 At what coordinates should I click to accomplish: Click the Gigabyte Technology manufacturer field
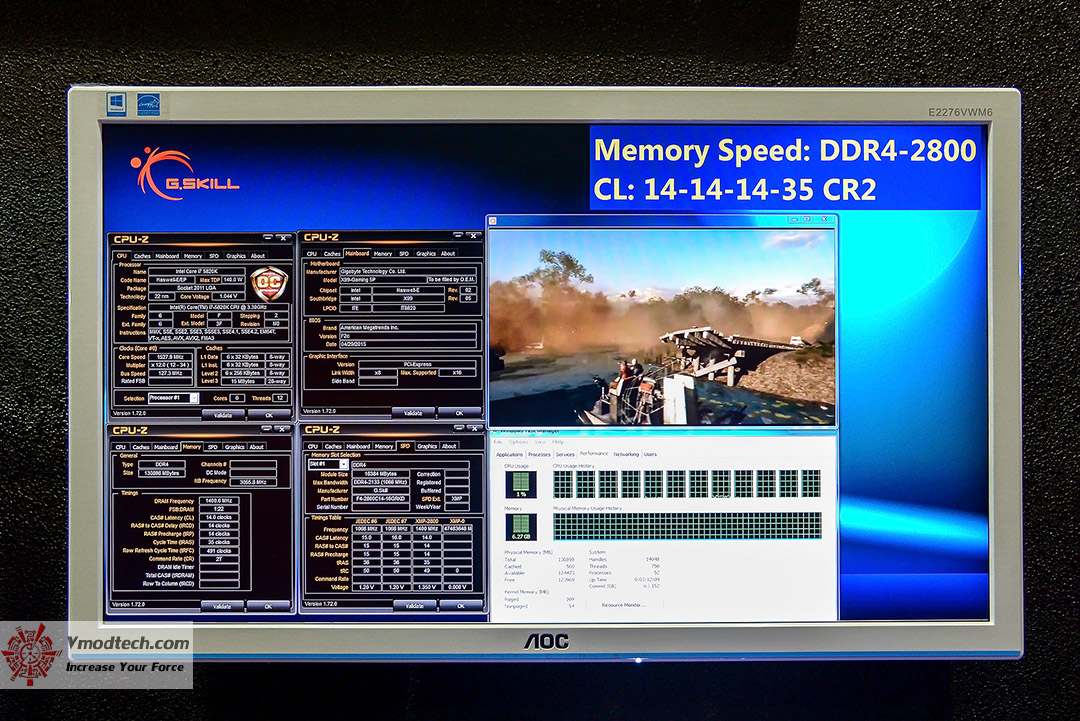[408, 271]
